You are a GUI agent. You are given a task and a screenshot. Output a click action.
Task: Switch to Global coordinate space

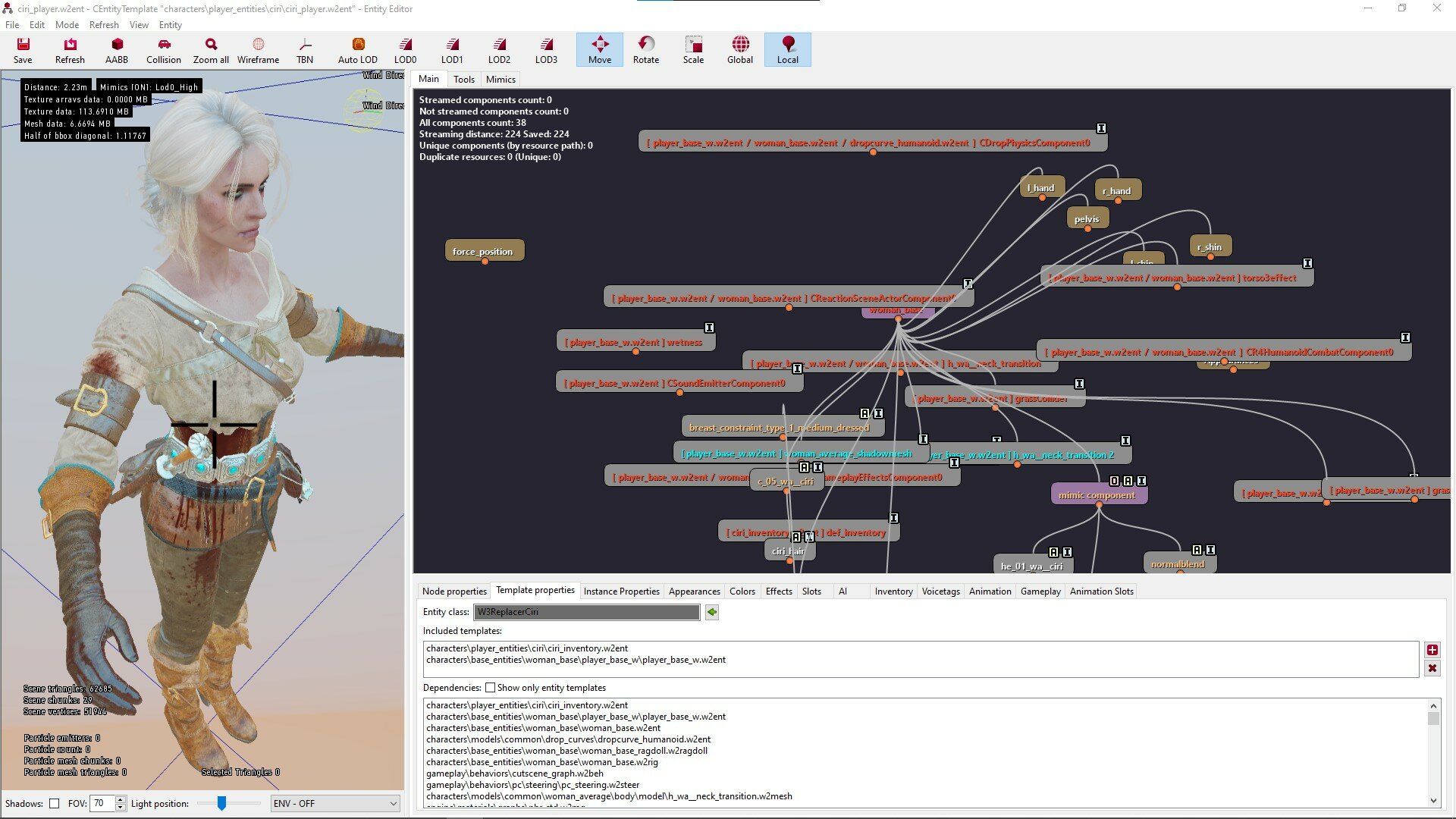(x=740, y=50)
